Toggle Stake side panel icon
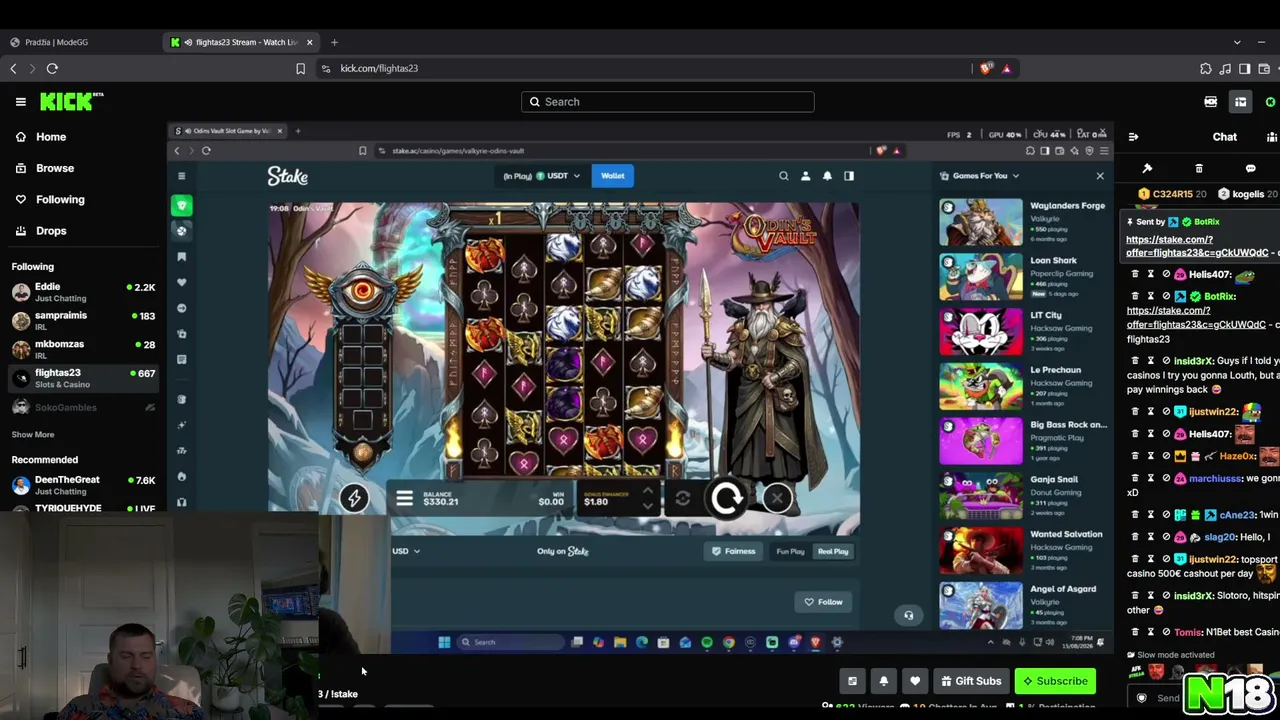 point(849,176)
